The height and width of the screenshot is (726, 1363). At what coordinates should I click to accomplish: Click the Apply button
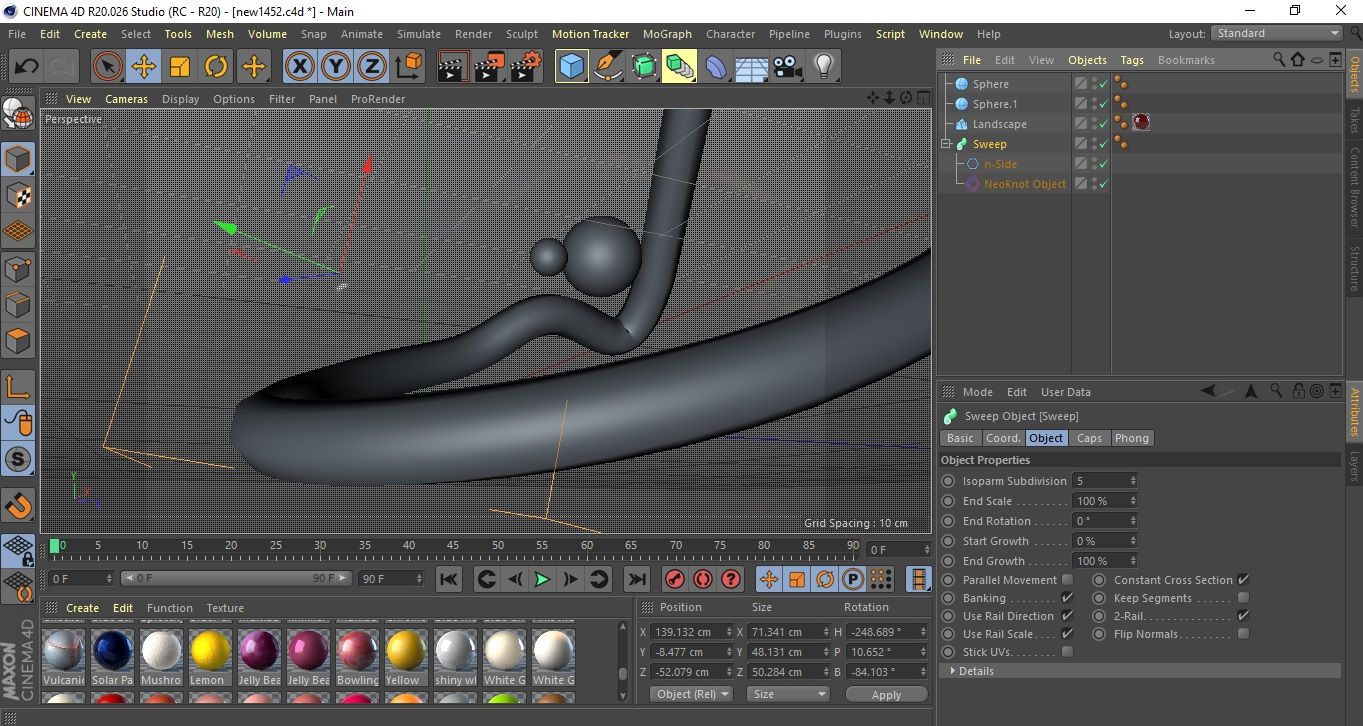pyautogui.click(x=886, y=694)
